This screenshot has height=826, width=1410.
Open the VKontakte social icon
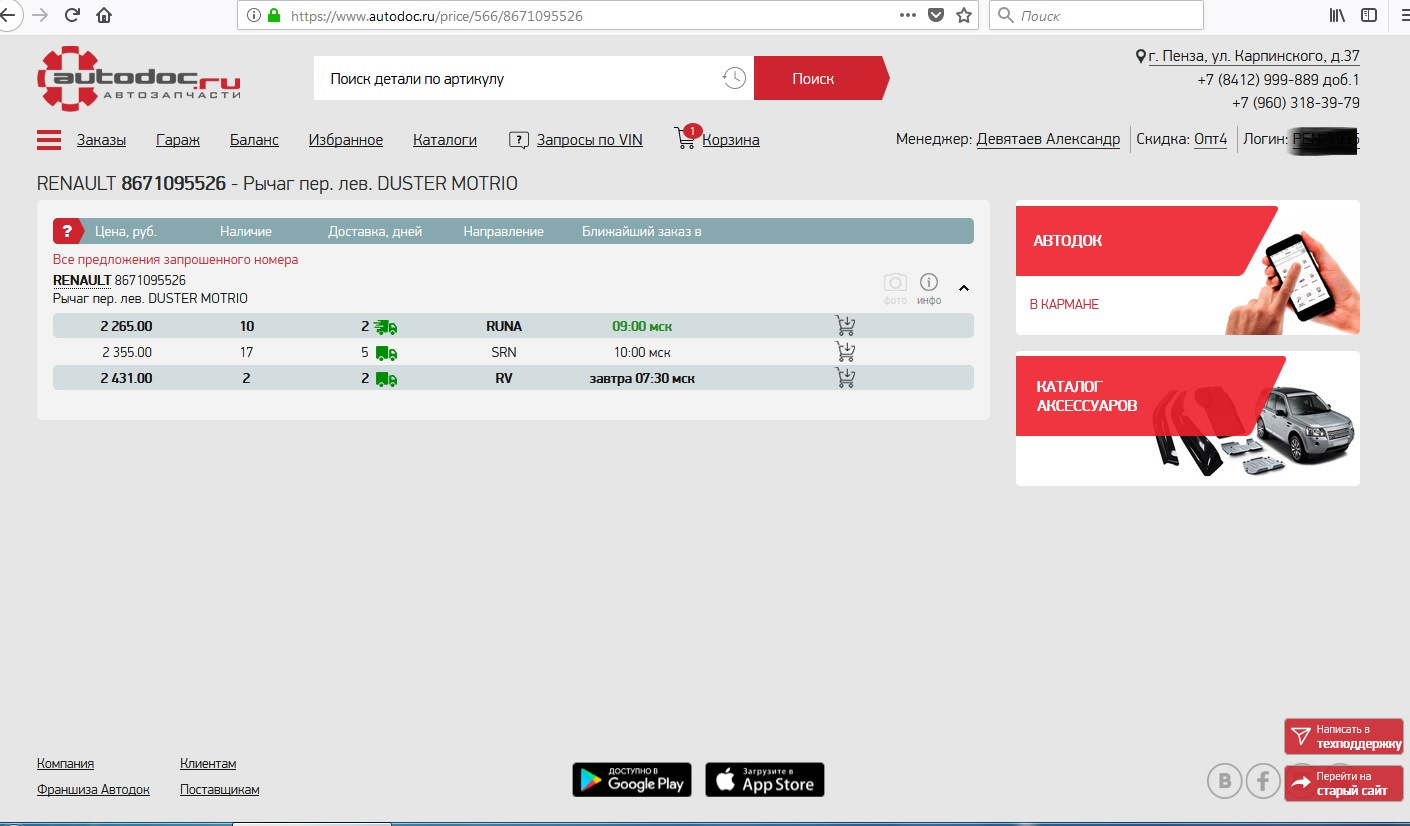1225,780
